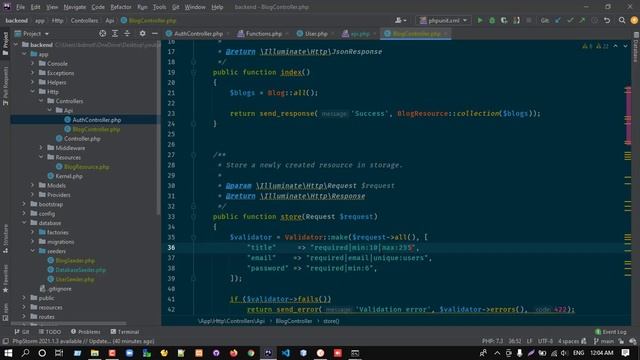Open the Tools menu

point(159,7)
